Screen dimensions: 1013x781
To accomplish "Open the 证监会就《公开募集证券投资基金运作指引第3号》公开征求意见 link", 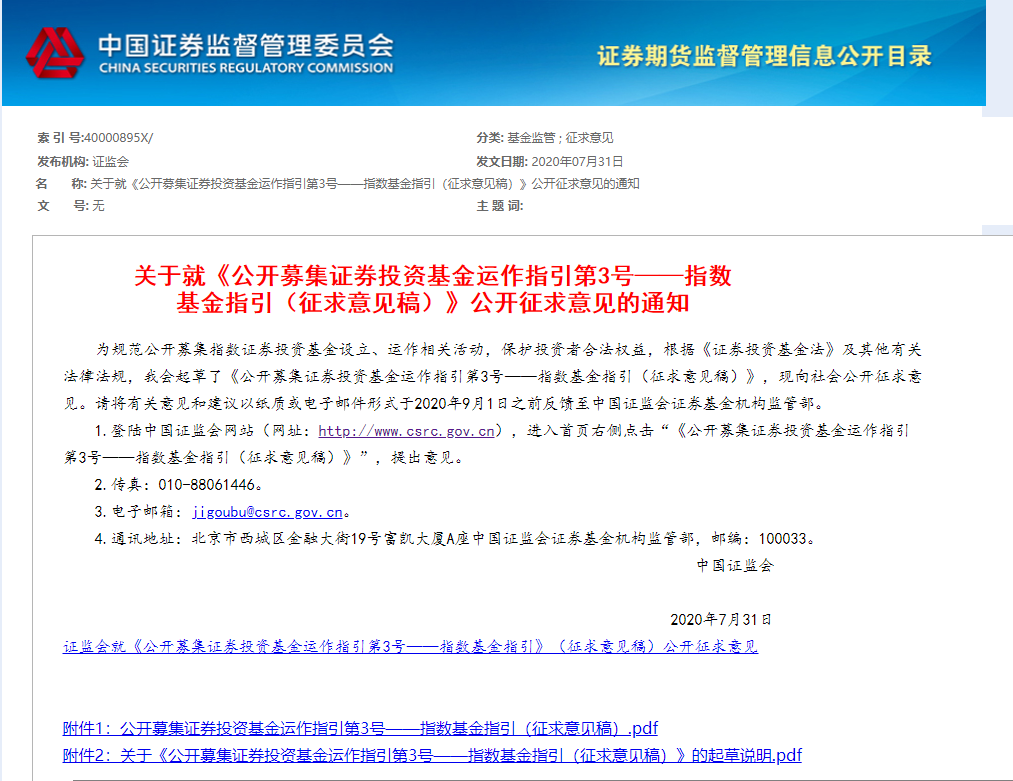I will click(410, 646).
